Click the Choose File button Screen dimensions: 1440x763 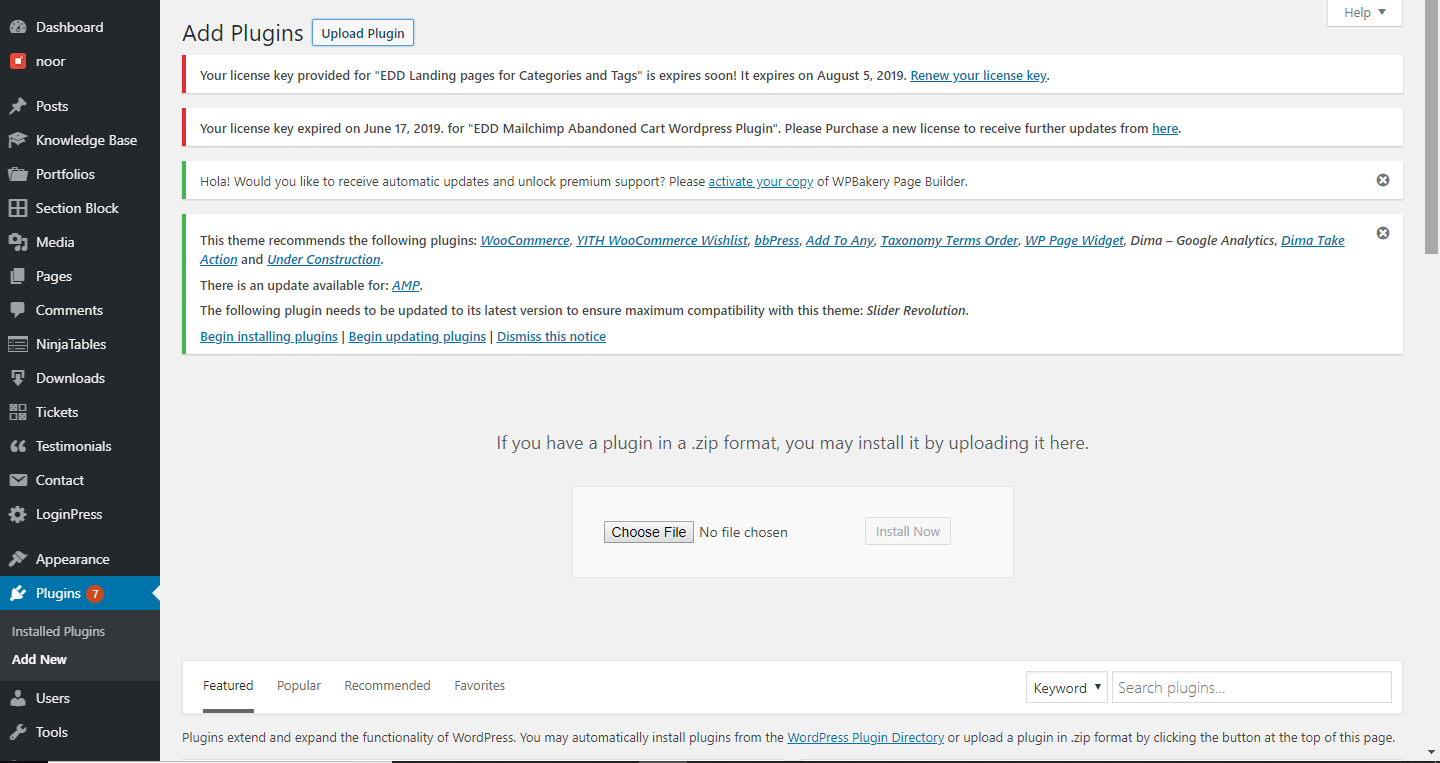pos(649,532)
